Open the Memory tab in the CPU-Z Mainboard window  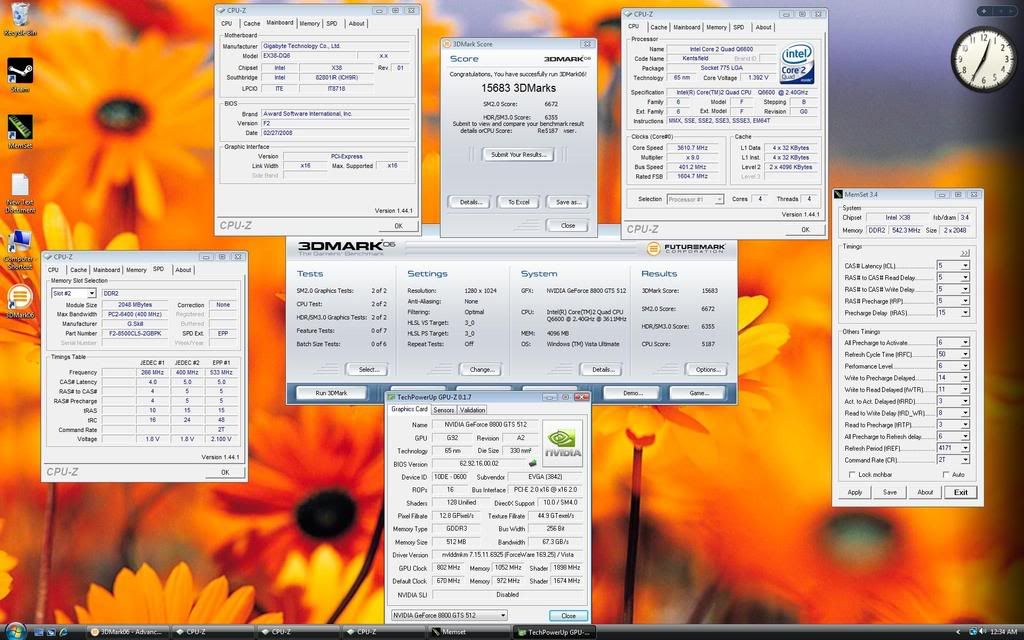click(310, 24)
